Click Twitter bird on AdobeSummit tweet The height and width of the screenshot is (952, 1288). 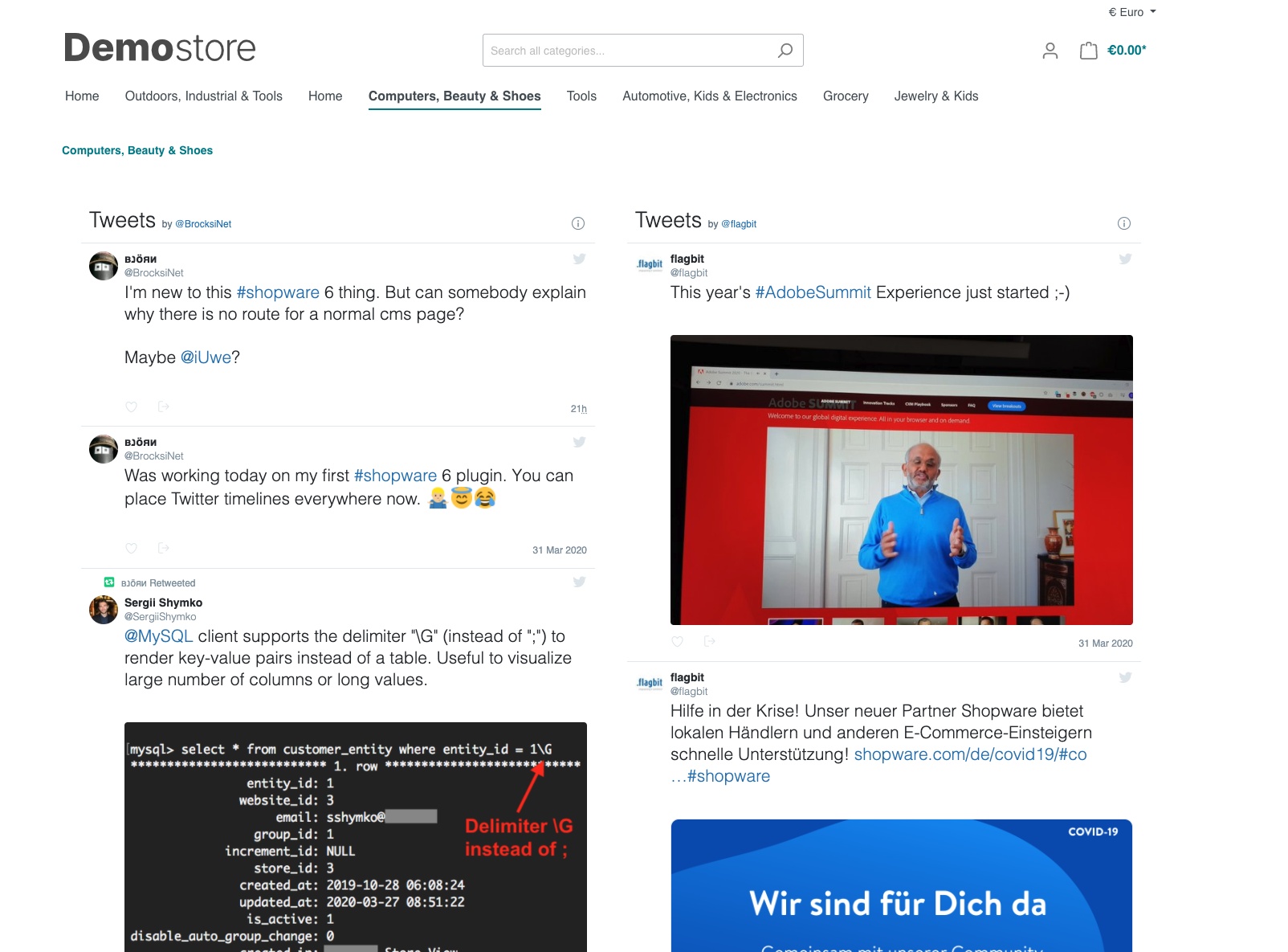[1125, 259]
